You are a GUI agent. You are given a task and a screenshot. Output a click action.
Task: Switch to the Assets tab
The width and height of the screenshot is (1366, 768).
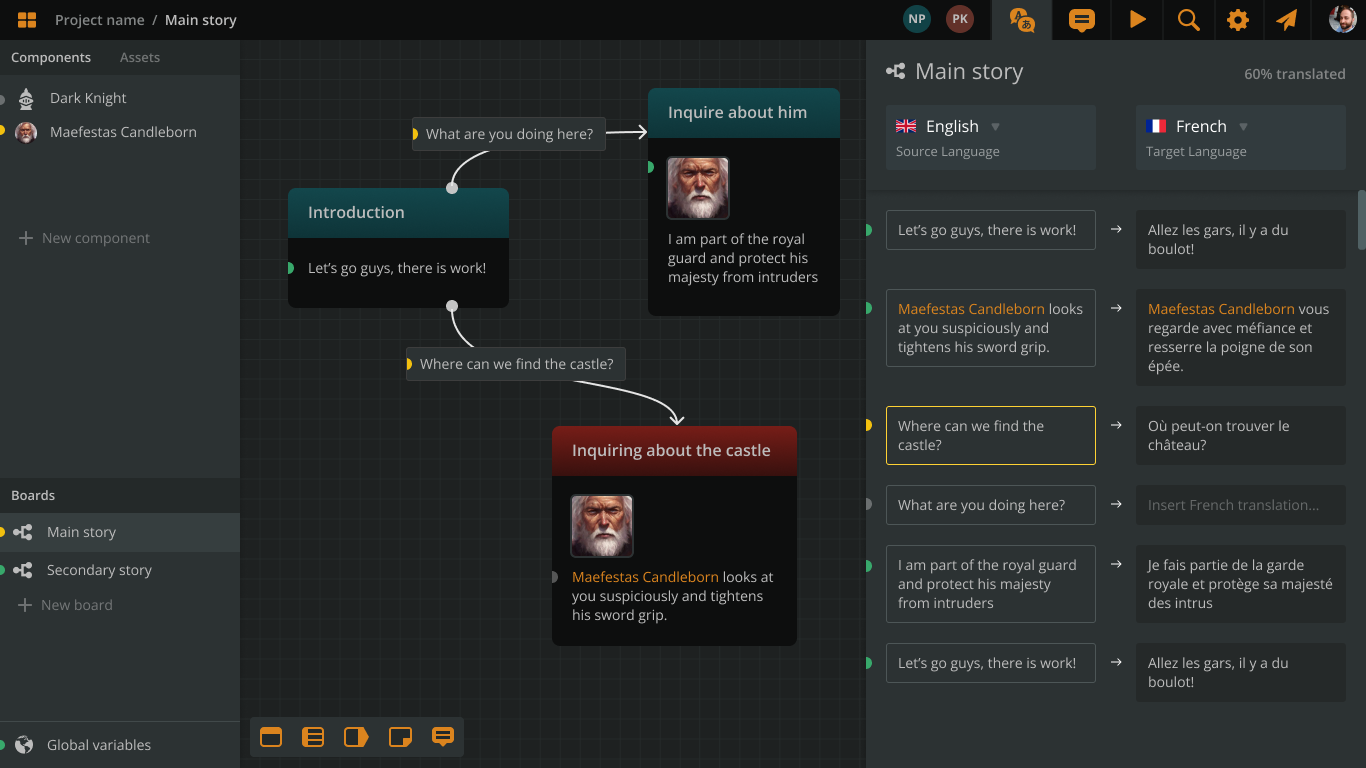[x=139, y=57]
